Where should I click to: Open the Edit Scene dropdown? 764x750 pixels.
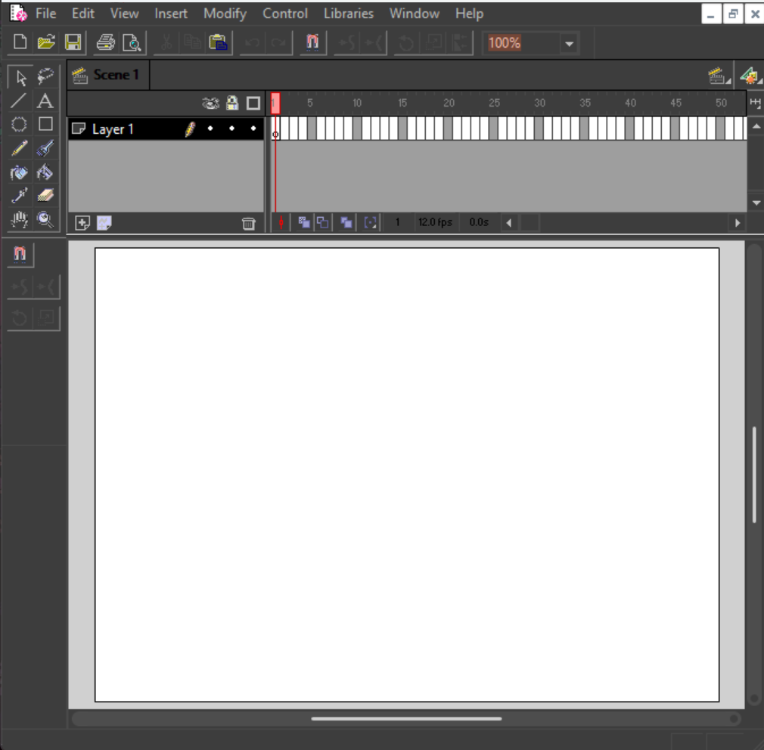pyautogui.click(x=716, y=76)
